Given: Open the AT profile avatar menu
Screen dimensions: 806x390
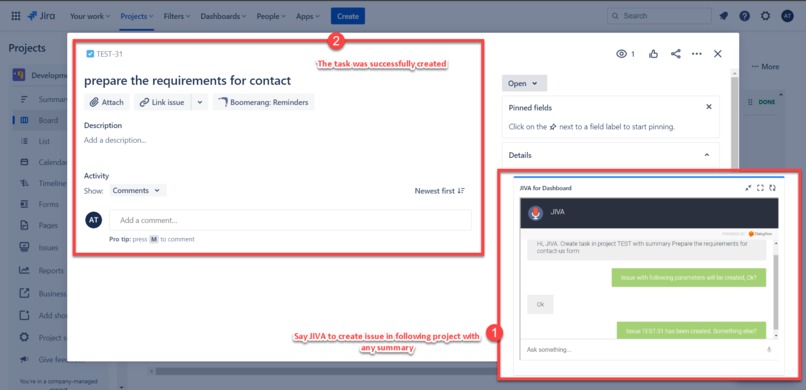Looking at the screenshot, I should point(787,16).
